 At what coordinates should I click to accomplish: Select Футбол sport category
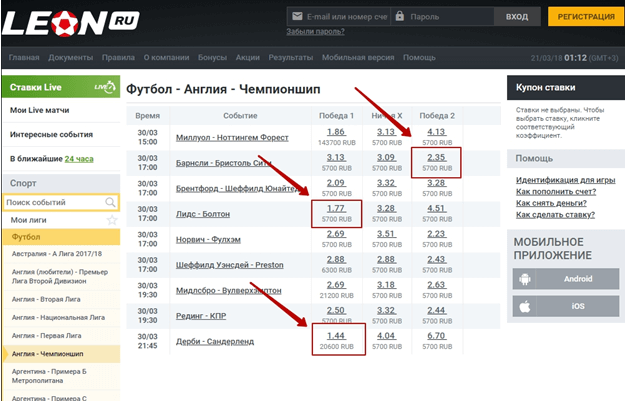61,237
